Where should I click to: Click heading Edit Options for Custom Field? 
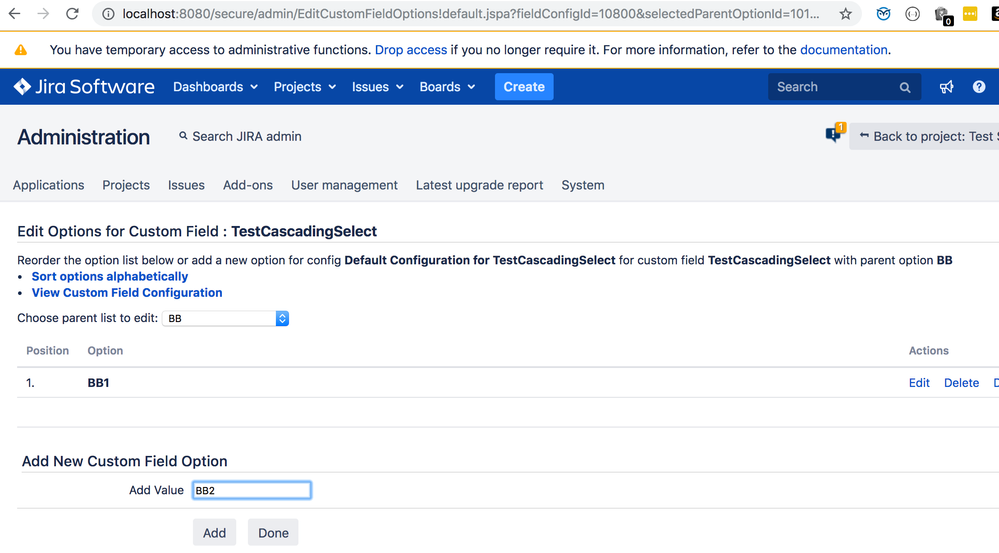coord(197,231)
